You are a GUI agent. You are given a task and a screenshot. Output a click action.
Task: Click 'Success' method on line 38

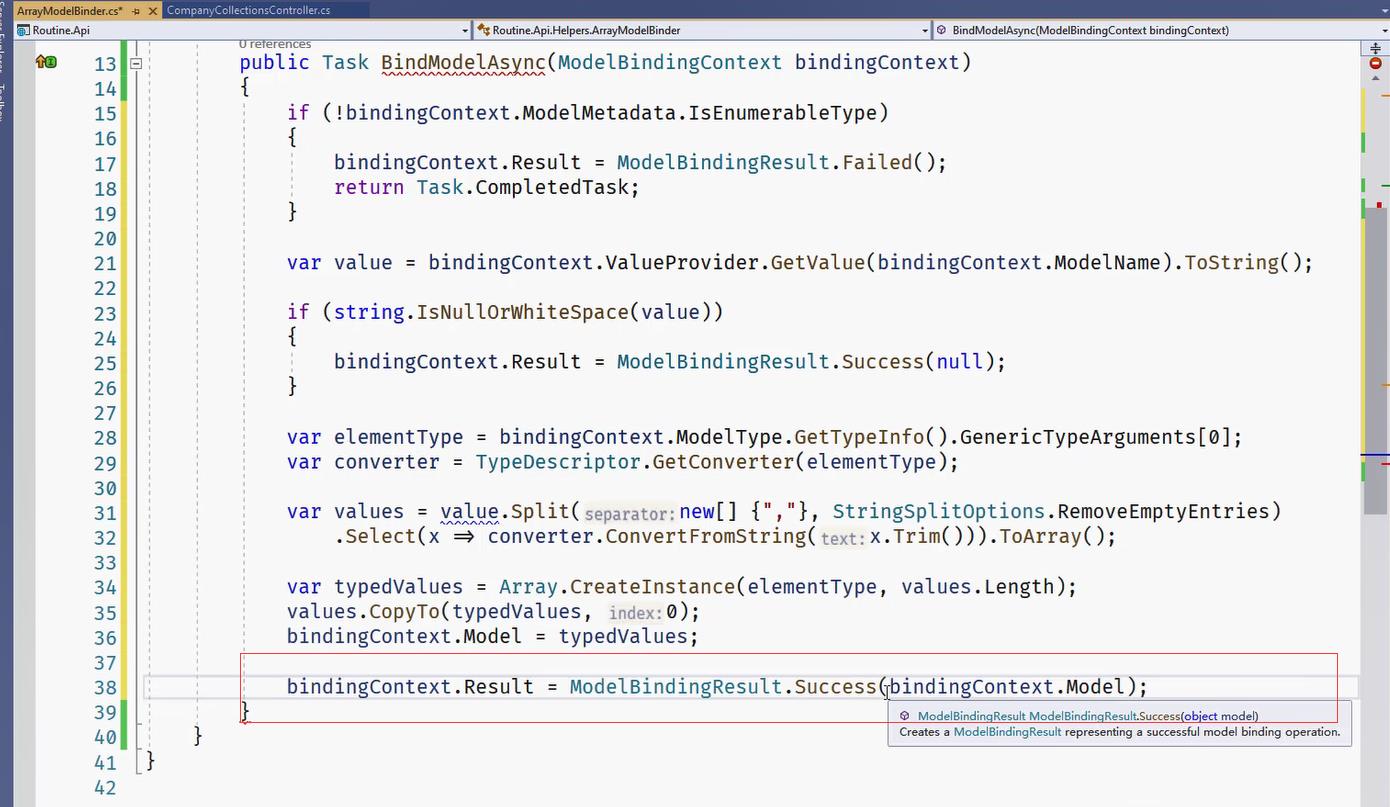(836, 686)
